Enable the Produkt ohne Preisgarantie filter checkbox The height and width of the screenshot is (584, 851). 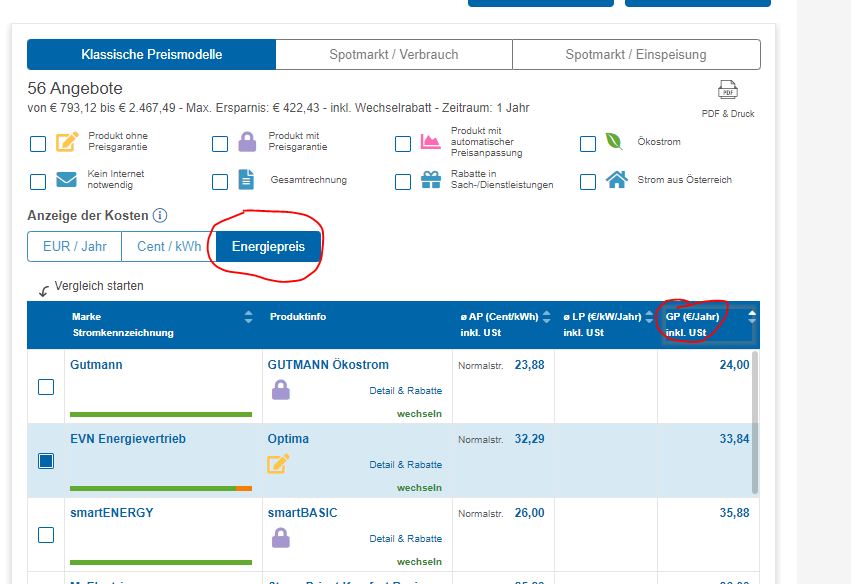pyautogui.click(x=38, y=144)
